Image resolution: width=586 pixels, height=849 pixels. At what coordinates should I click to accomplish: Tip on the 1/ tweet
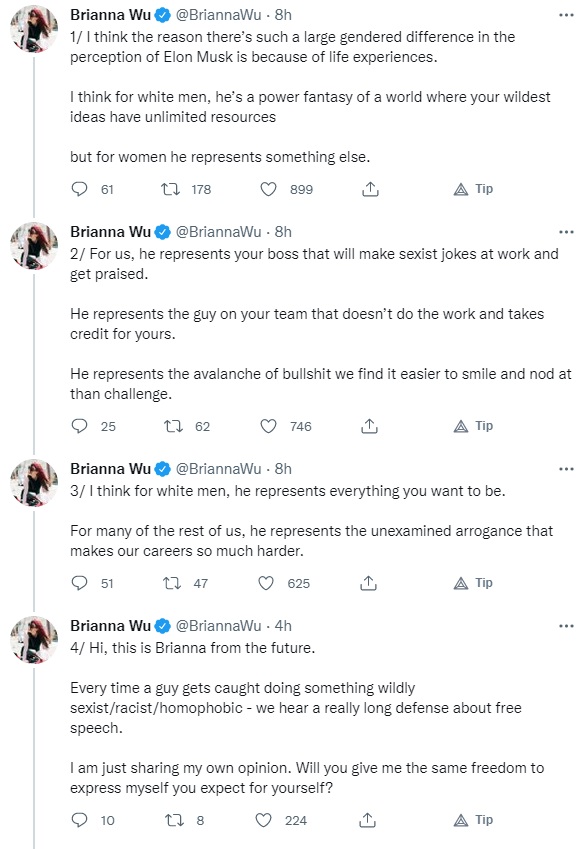tap(473, 189)
